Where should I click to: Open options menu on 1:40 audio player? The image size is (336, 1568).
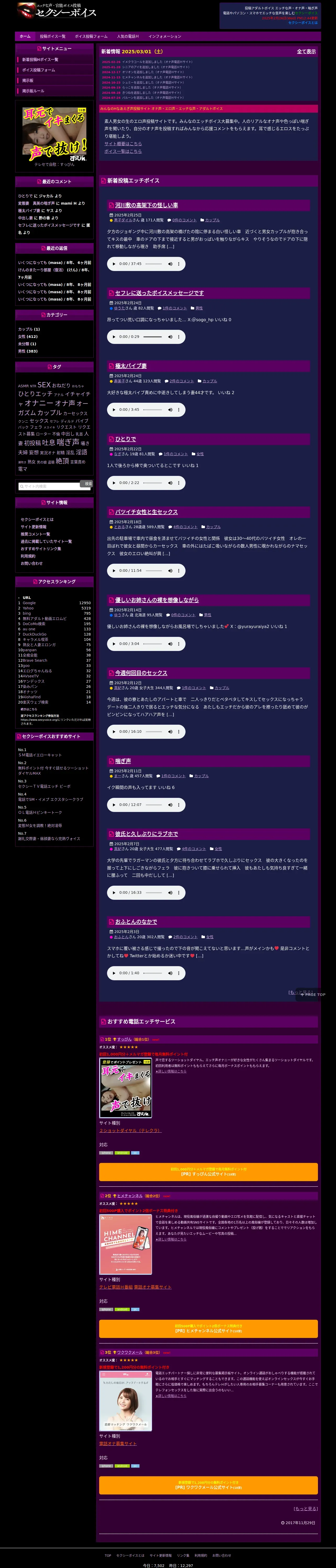(179, 973)
